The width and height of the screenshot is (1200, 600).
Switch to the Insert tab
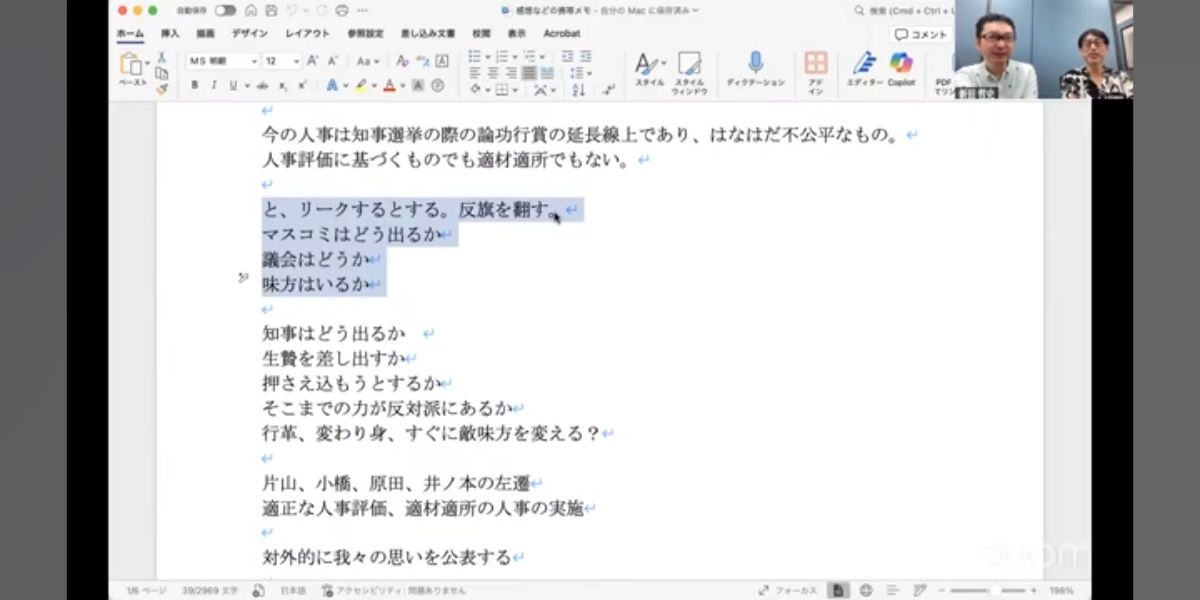click(170, 33)
